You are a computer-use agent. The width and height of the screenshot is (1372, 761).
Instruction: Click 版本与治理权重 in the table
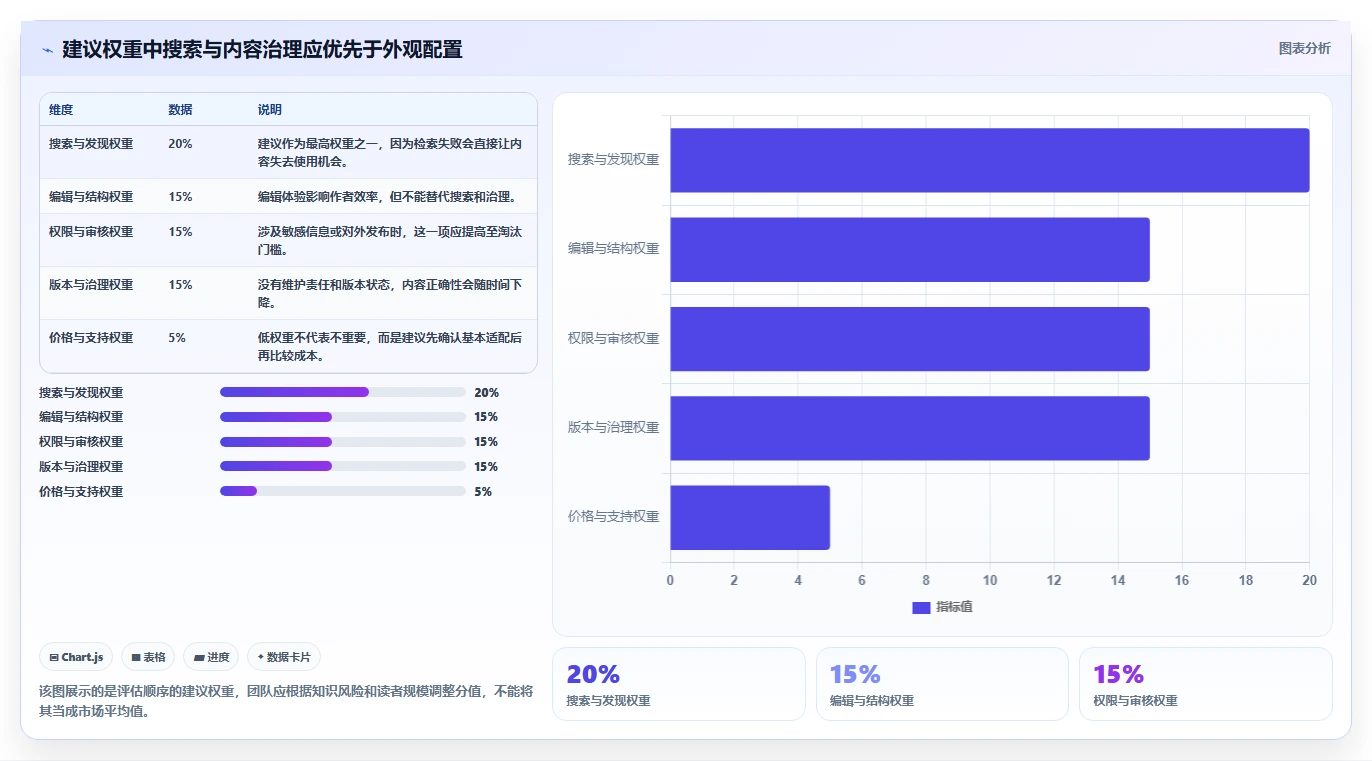pos(91,285)
